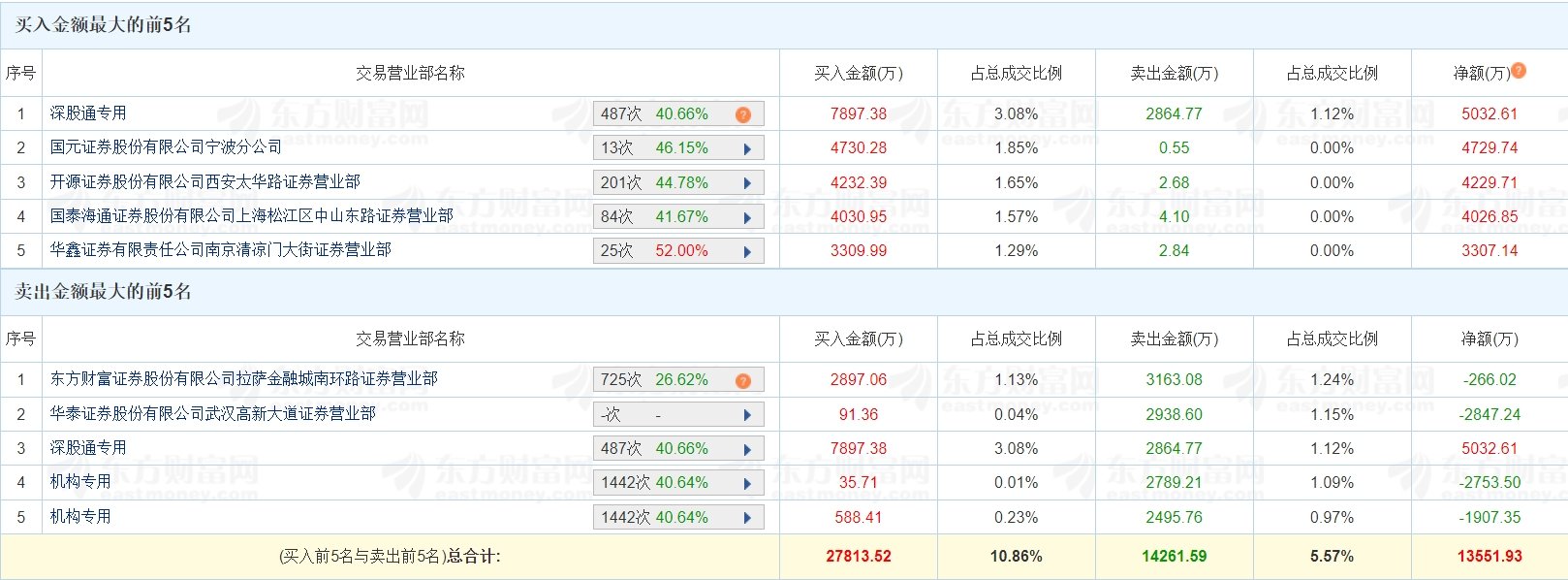Click the total buy amount 27813.52
This screenshot has height=580, width=1568.
(x=859, y=557)
